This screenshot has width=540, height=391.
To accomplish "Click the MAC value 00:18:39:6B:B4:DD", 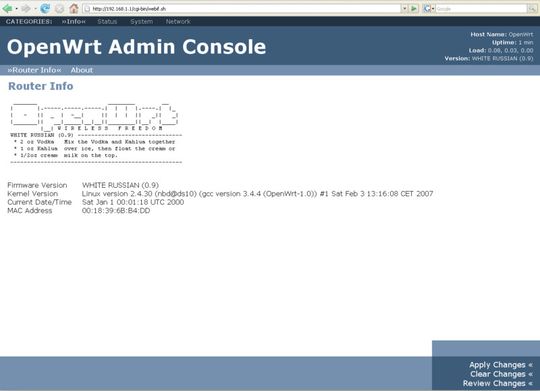I will pyautogui.click(x=116, y=210).
